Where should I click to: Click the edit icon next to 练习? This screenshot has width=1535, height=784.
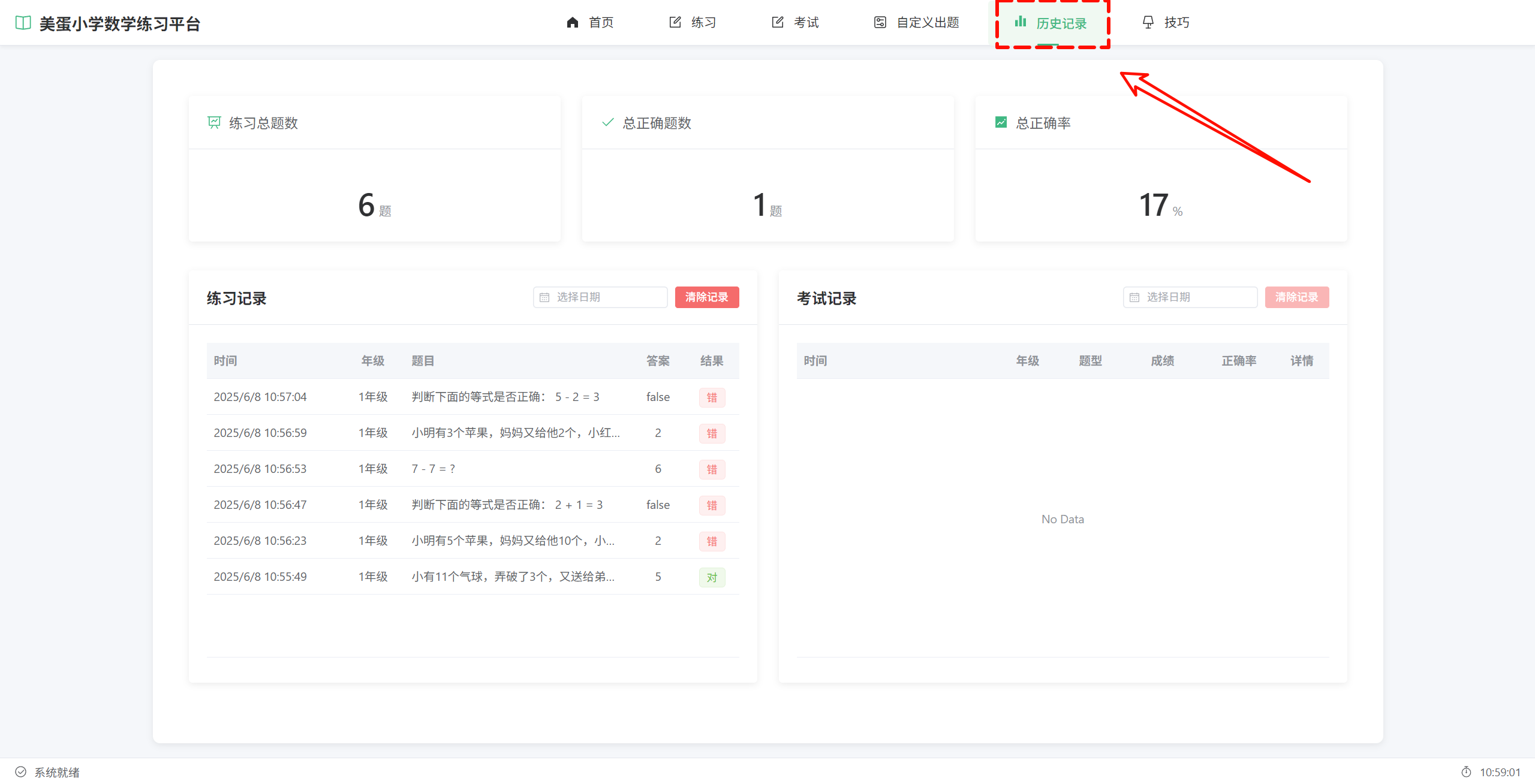pyautogui.click(x=675, y=23)
